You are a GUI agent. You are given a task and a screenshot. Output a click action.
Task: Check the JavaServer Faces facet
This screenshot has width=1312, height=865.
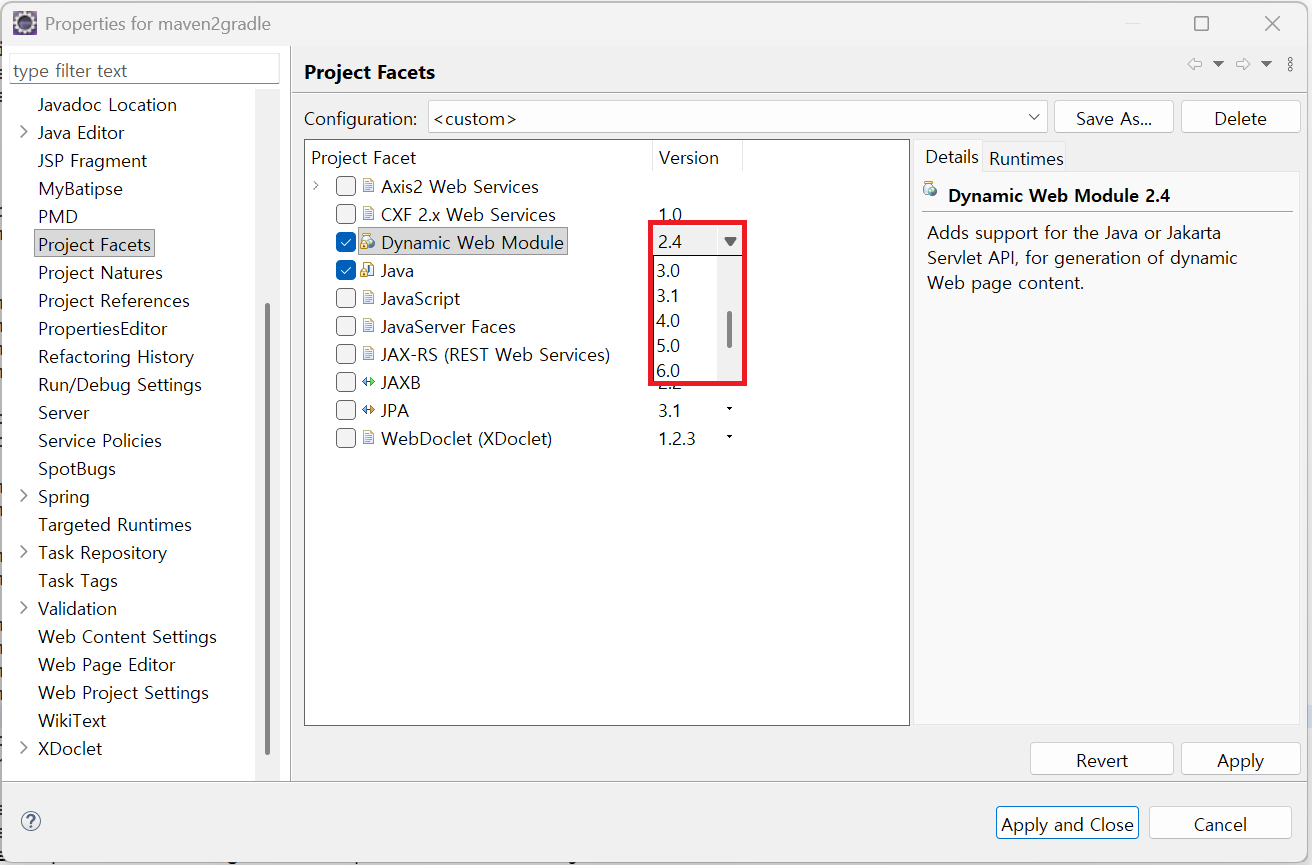pyautogui.click(x=346, y=326)
